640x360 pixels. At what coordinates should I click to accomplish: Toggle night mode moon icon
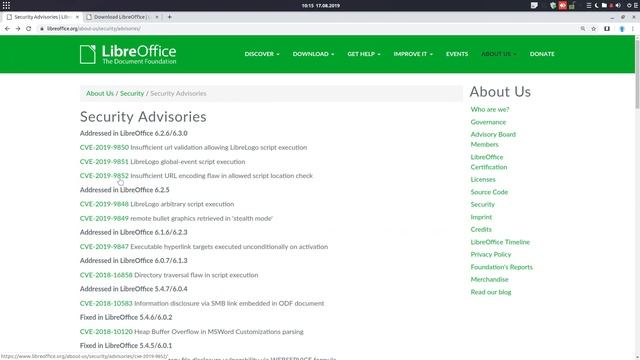(596, 5)
